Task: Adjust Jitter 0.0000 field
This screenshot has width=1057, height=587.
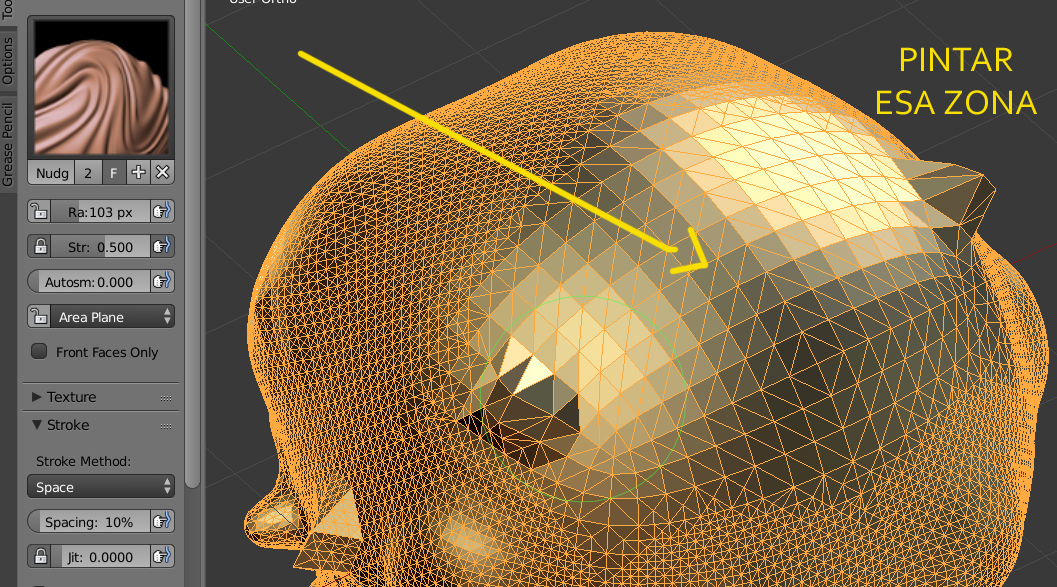Action: pyautogui.click(x=100, y=557)
